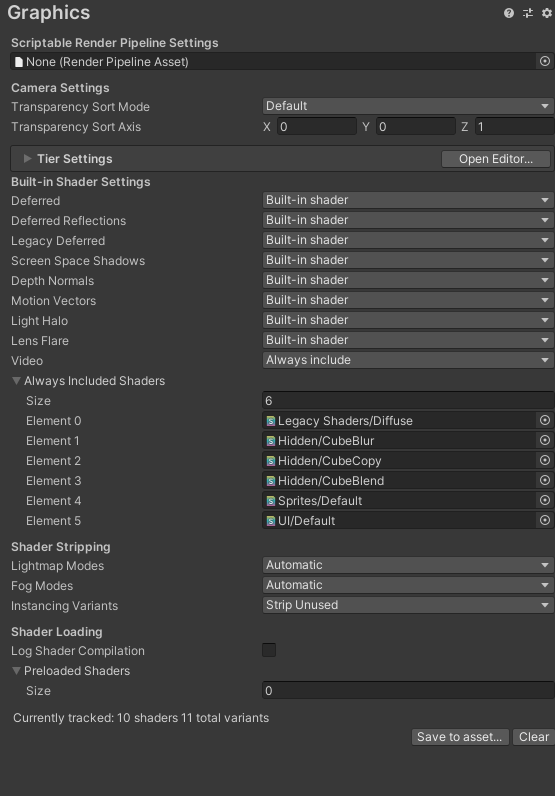Open the Deferred shader dropdown
Viewport: 555px width, 796px height.
[408, 200]
